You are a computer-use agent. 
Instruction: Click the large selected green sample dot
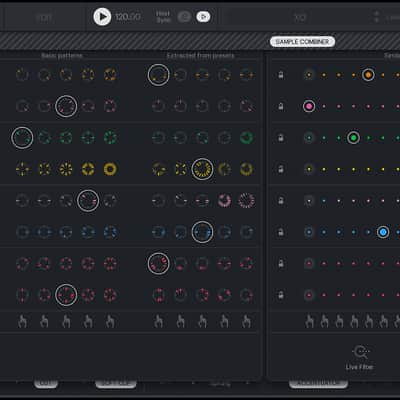pos(353,138)
